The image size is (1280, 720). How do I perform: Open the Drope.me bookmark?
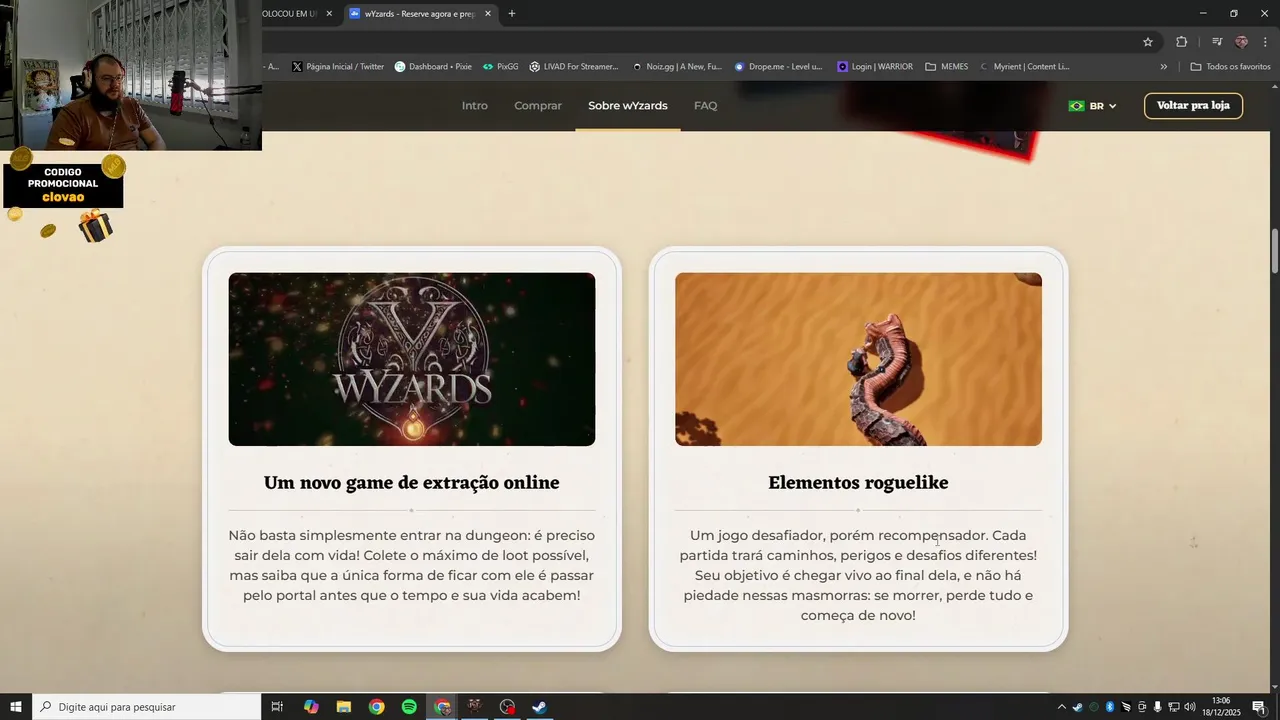point(778,67)
